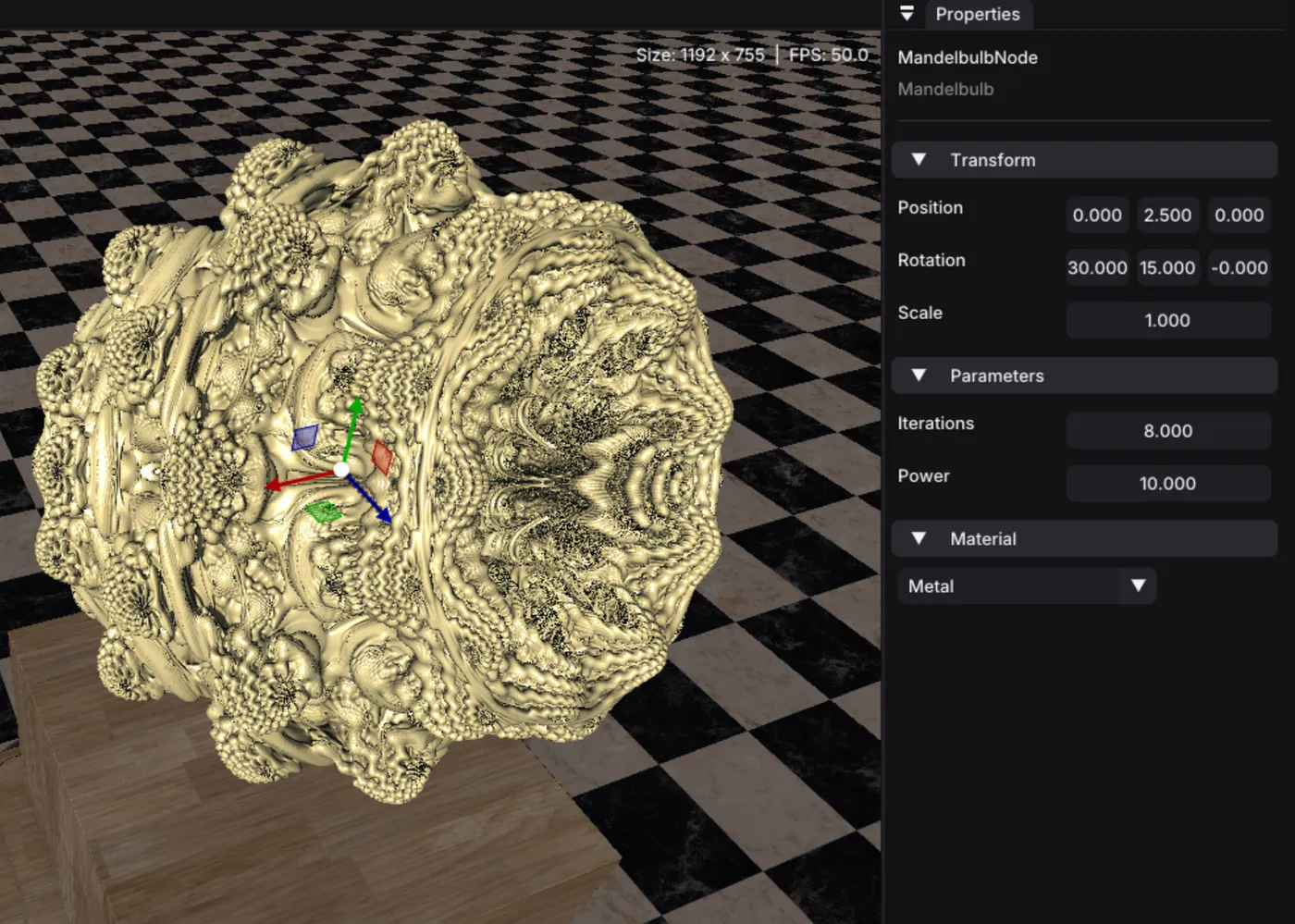Click the Rotation Y field showing 15.000
The height and width of the screenshot is (924, 1295).
pos(1167,267)
